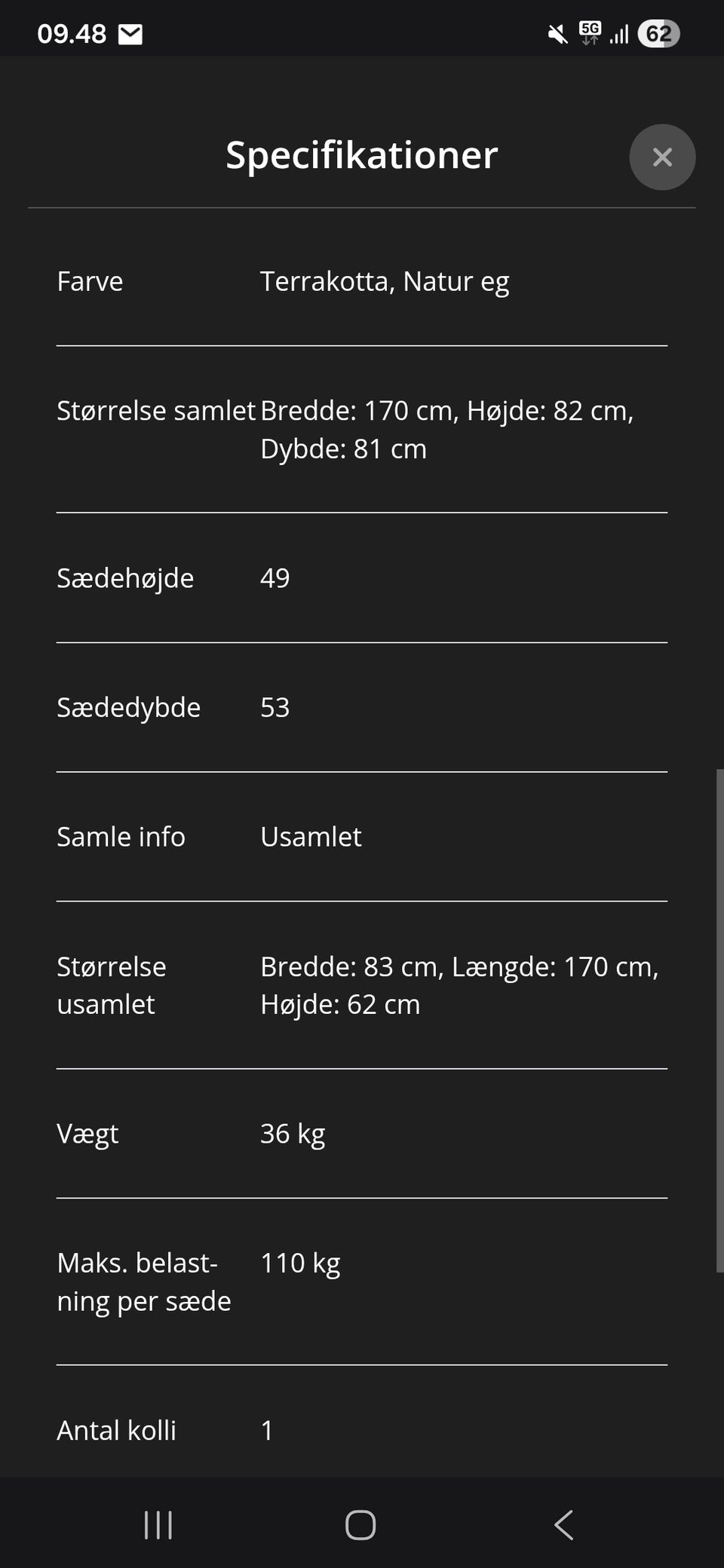Select the Specifikationer heading
Image resolution: width=724 pixels, height=1568 pixels.
point(361,155)
